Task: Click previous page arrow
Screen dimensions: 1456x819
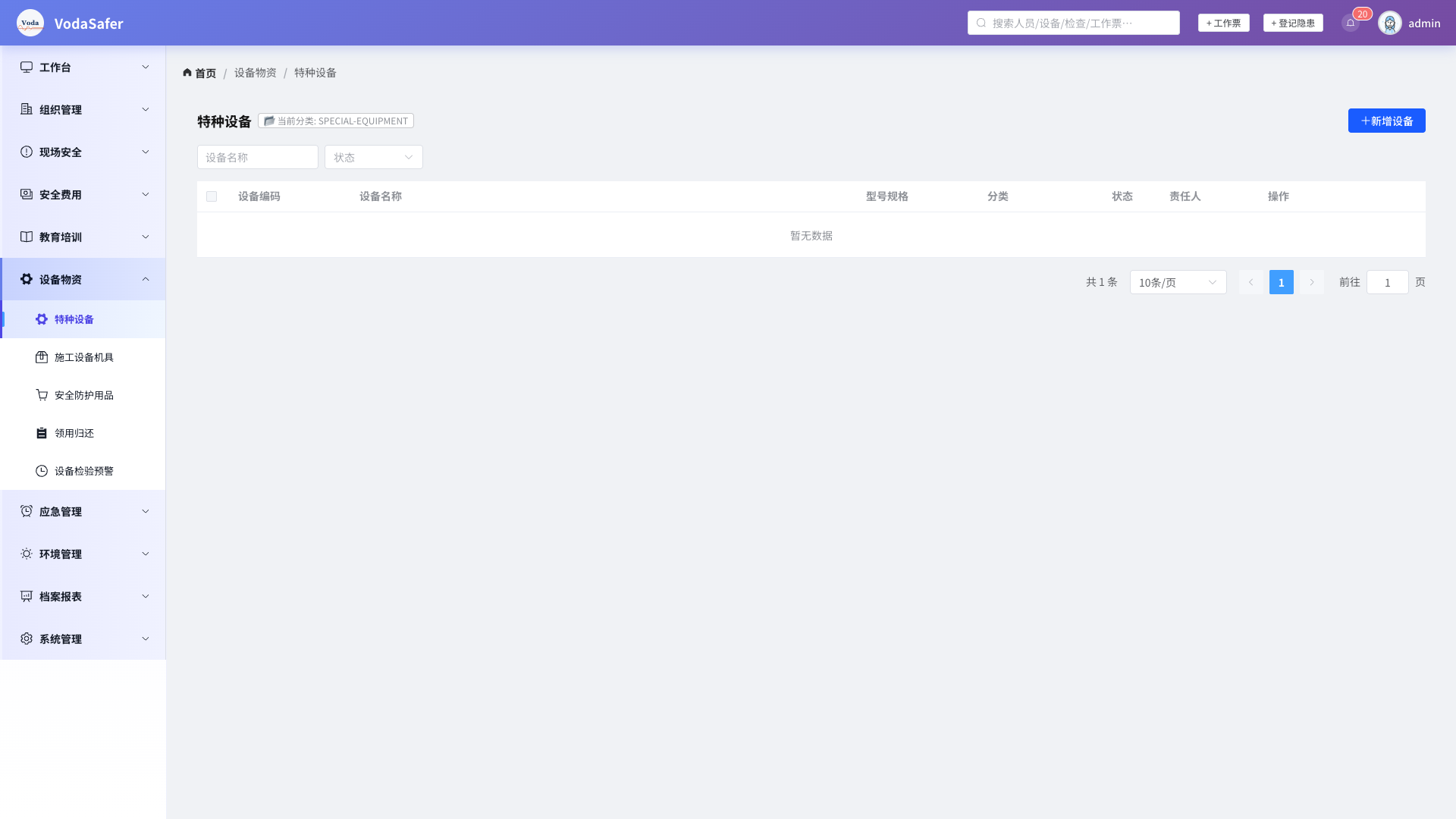Action: click(x=1250, y=282)
